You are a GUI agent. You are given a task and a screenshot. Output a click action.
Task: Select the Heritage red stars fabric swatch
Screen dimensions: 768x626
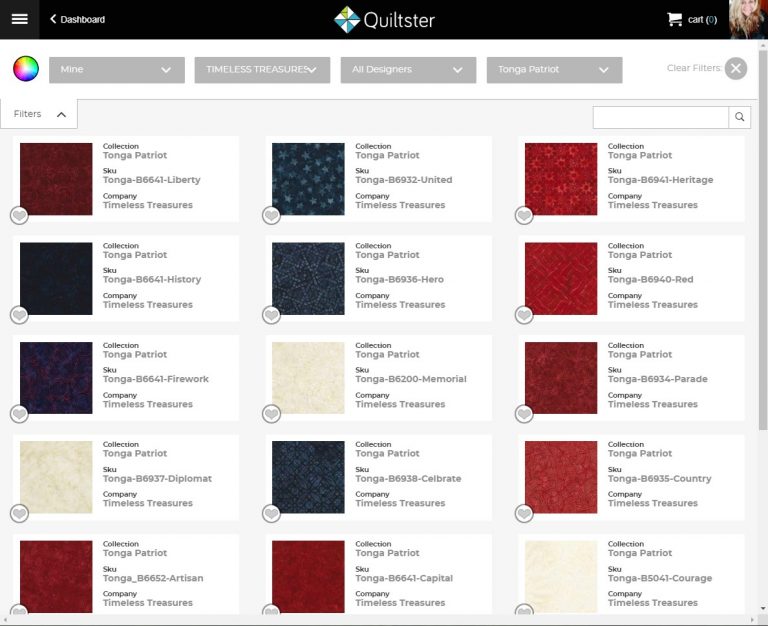(561, 179)
